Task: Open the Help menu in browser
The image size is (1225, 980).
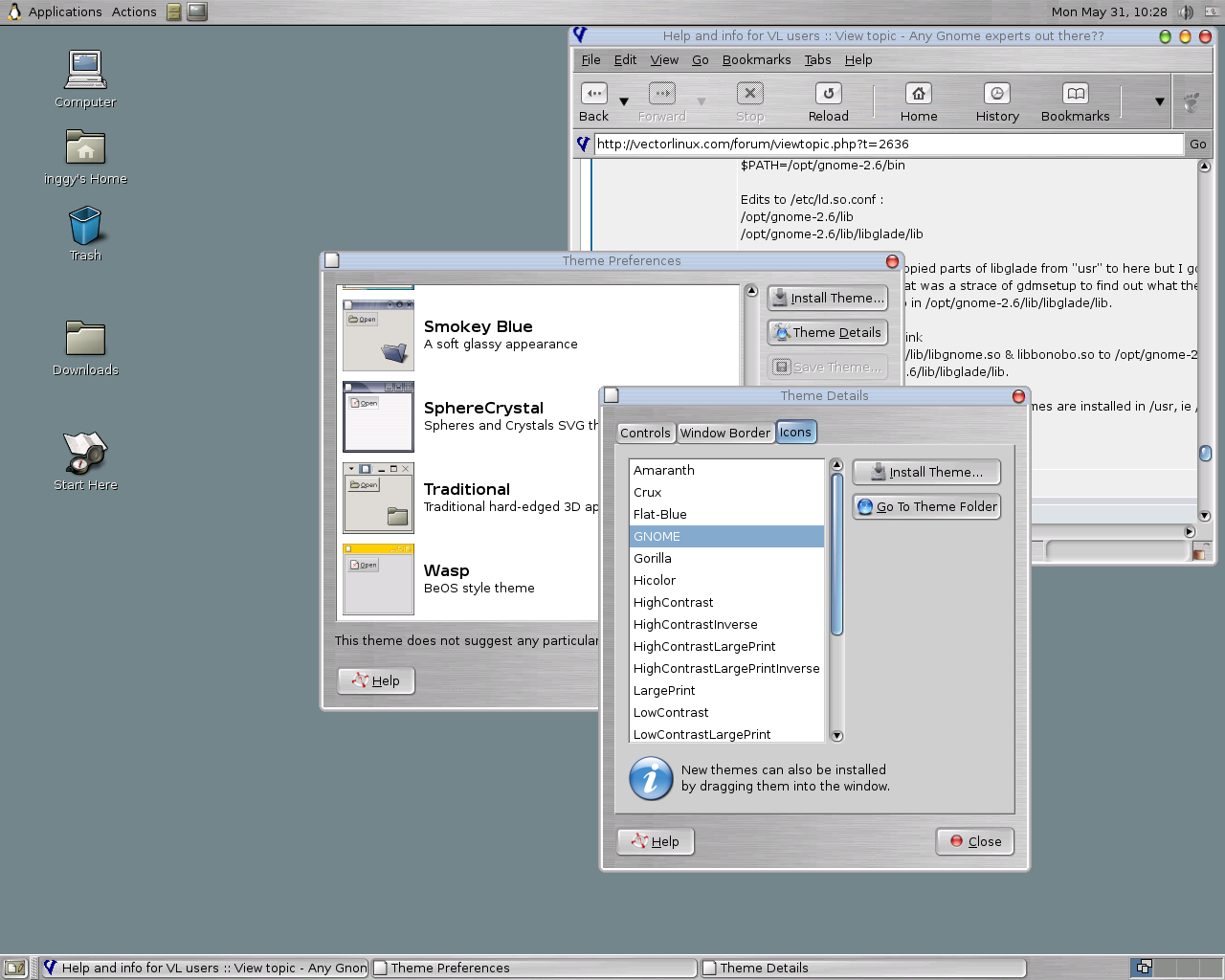Action: [x=858, y=59]
